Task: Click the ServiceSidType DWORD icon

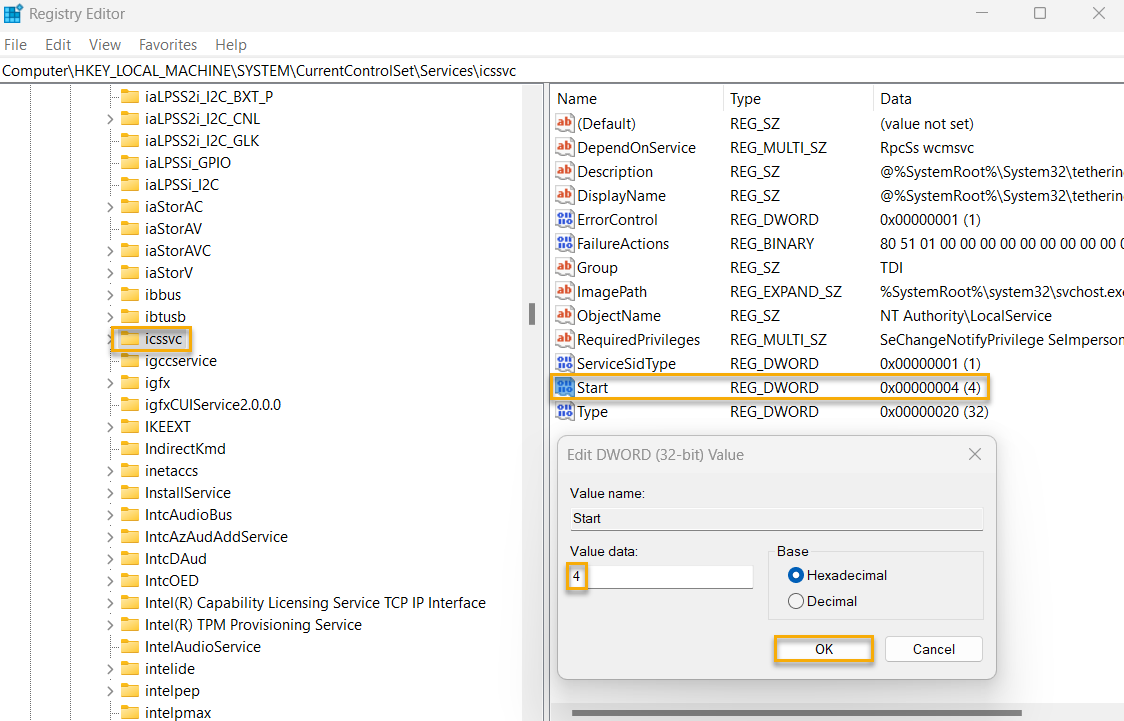Action: (565, 364)
